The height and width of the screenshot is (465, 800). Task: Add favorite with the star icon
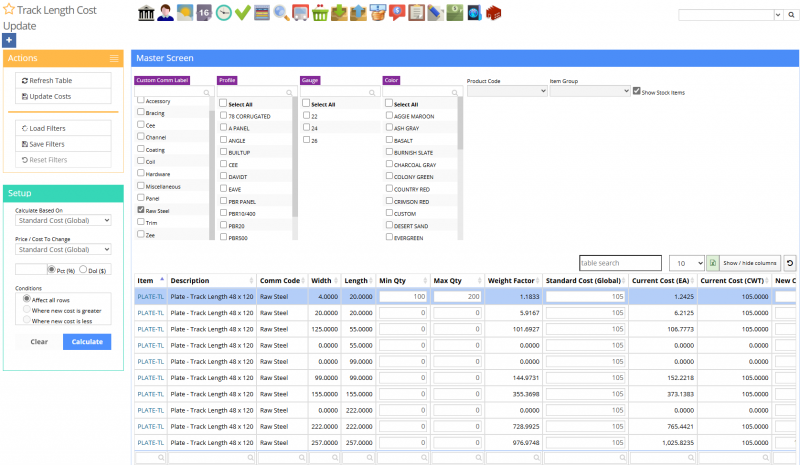pyautogui.click(x=9, y=9)
